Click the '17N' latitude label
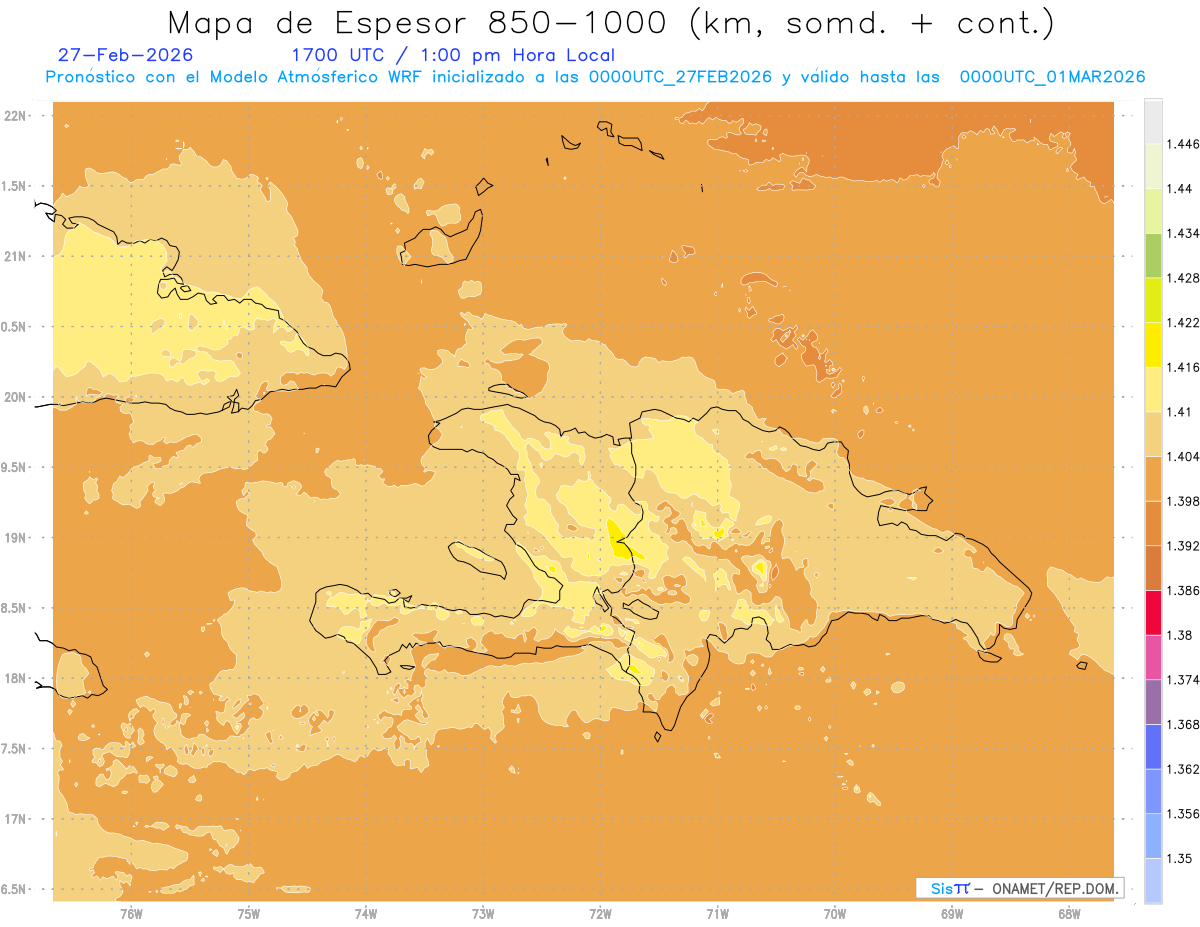 16,819
